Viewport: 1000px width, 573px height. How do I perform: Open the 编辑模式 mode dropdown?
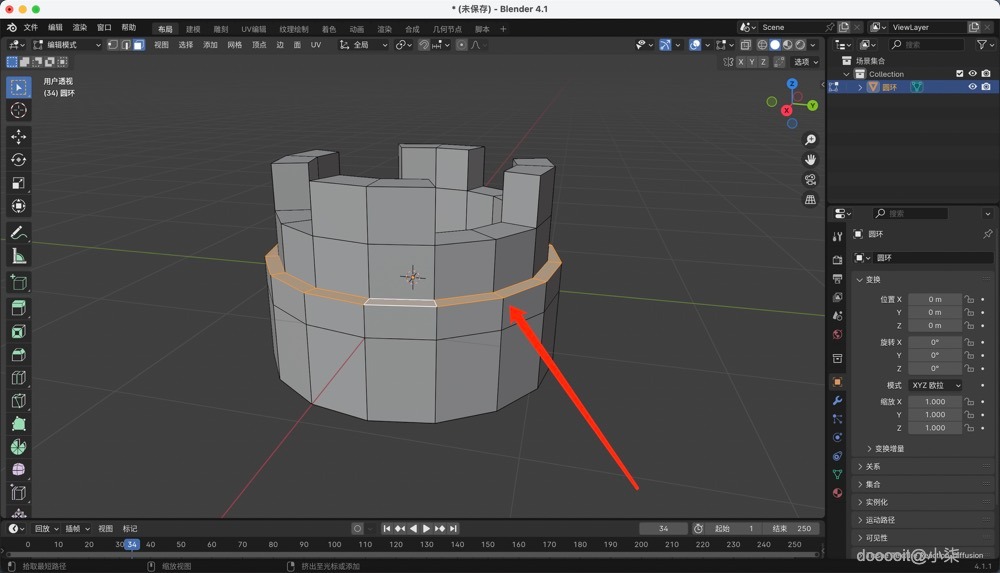coord(68,45)
